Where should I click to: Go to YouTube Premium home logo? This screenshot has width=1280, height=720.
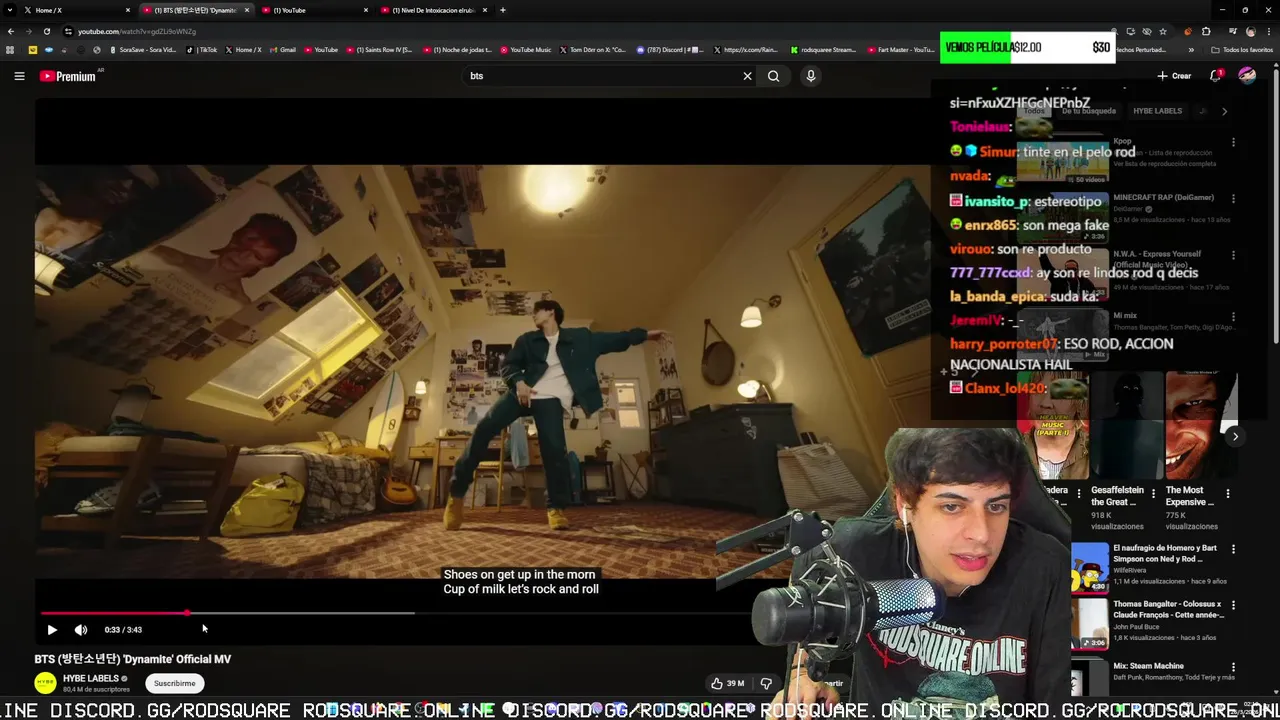(x=68, y=76)
